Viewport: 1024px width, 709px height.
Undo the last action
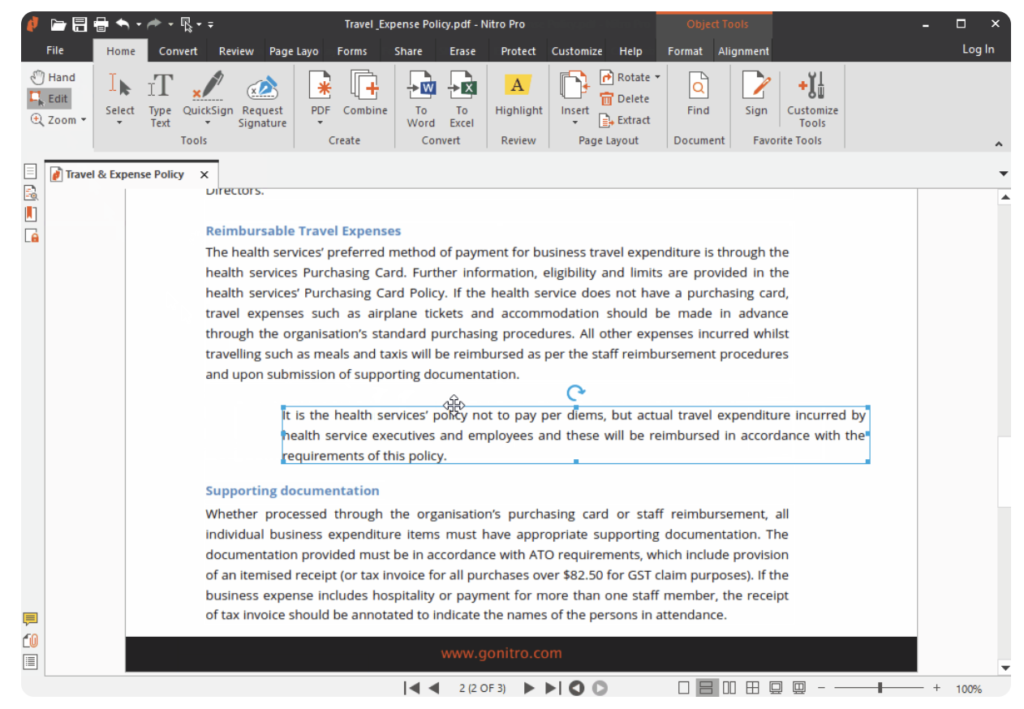[x=123, y=24]
